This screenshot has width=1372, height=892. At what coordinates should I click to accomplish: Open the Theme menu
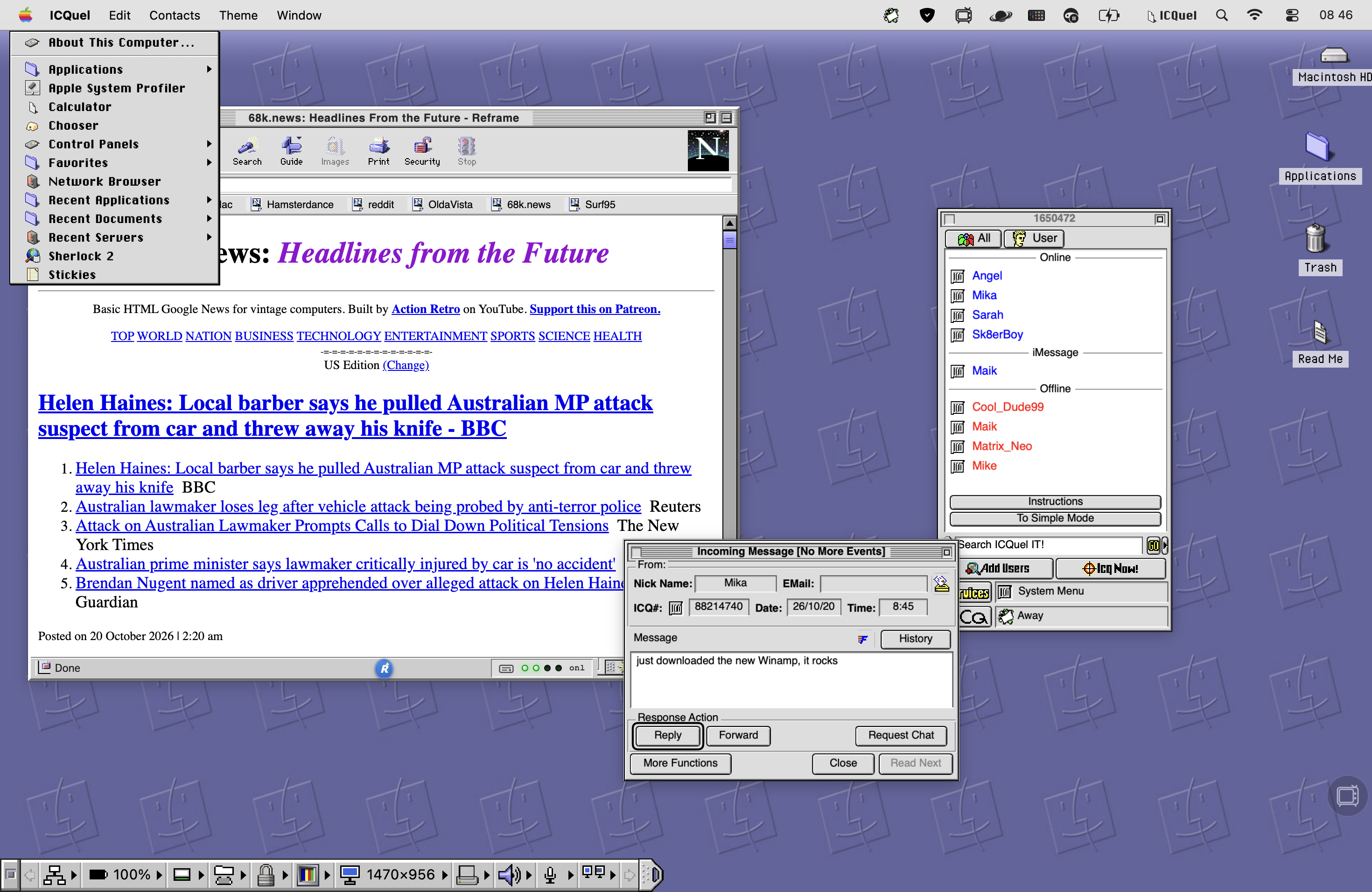(x=238, y=15)
